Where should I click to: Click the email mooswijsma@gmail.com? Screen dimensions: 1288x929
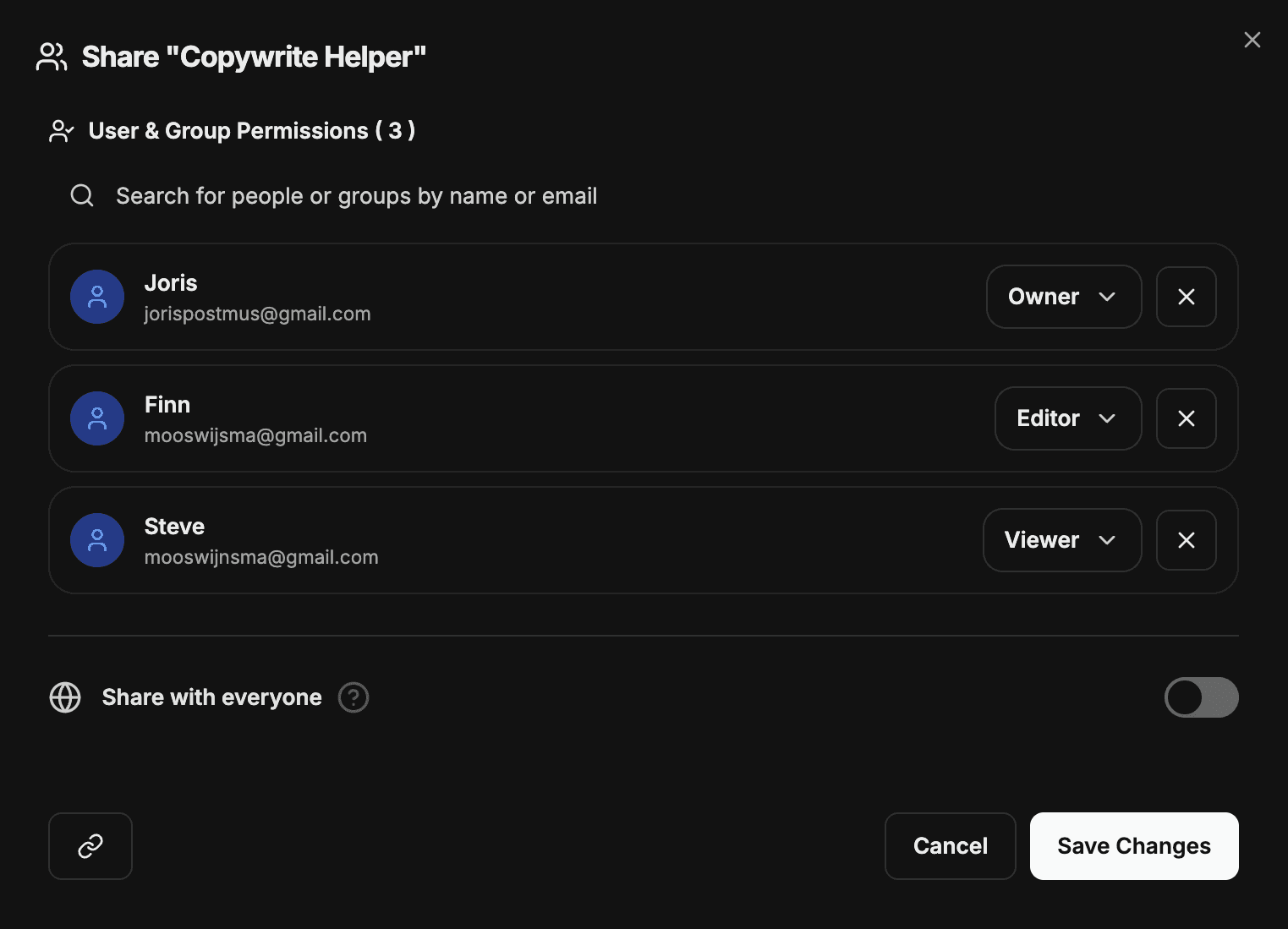255,435
